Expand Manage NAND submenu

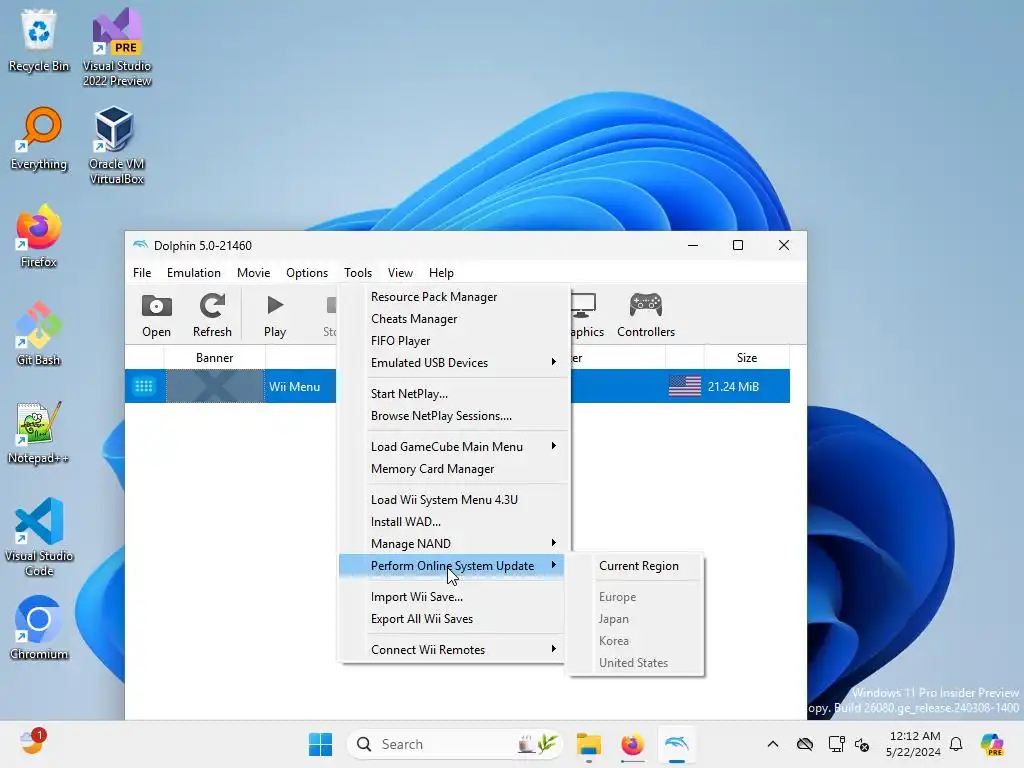[452, 543]
